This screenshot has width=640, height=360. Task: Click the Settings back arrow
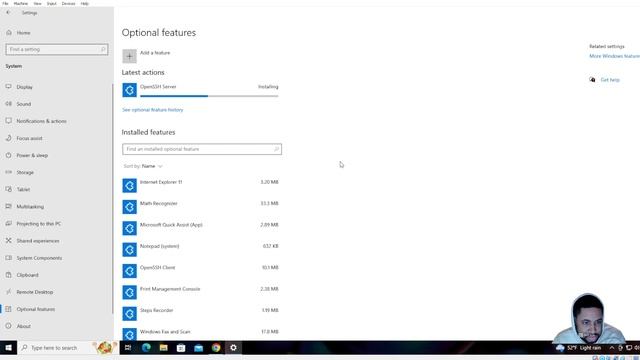click(x=8, y=13)
